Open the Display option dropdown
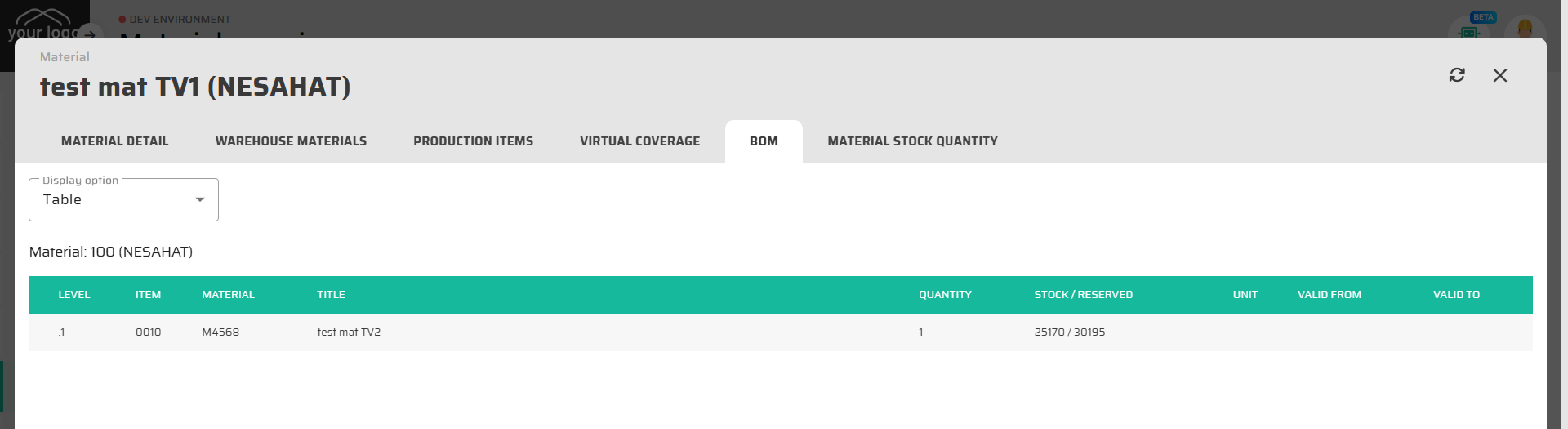Image resolution: width=1568 pixels, height=429 pixels. pyautogui.click(x=123, y=200)
